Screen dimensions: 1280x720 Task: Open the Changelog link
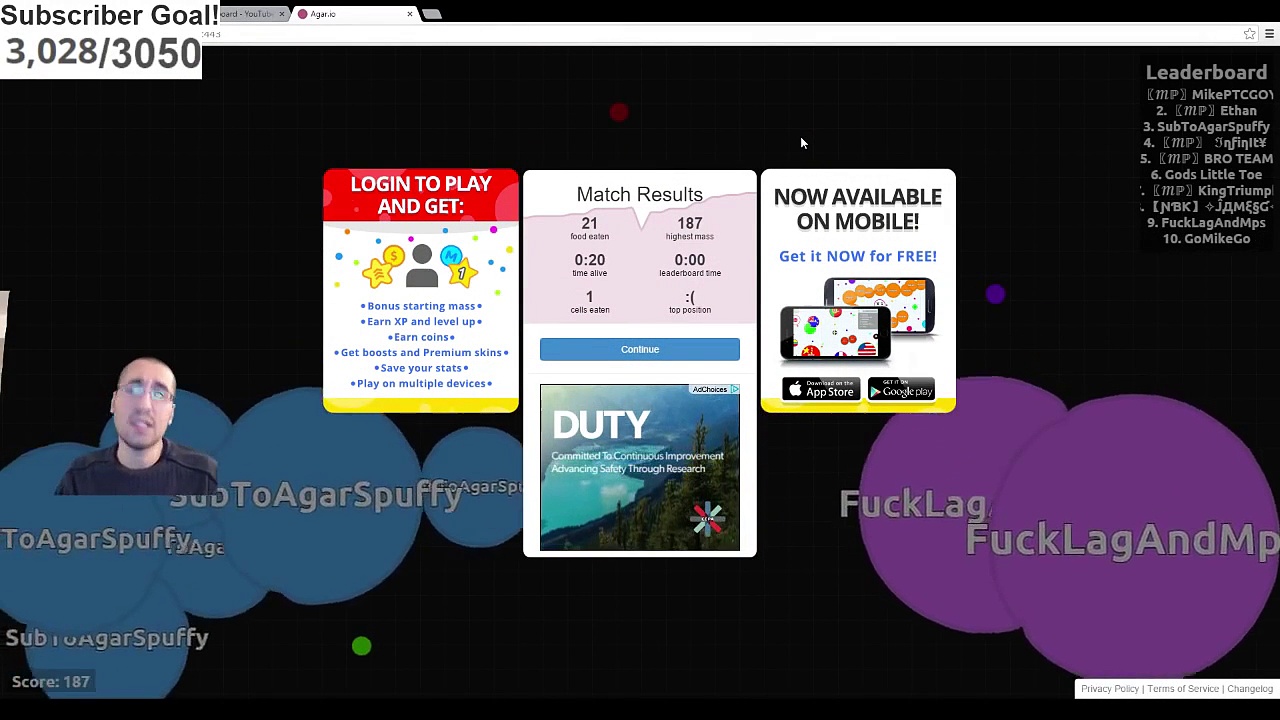pos(1250,689)
